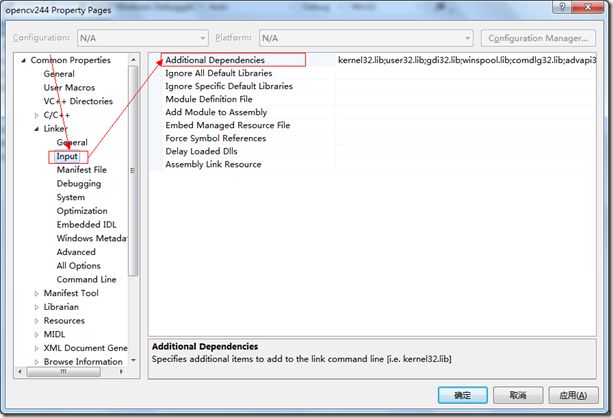613x418 pixels.
Task: Expand the XML Document Generator node
Action: (x=36, y=348)
